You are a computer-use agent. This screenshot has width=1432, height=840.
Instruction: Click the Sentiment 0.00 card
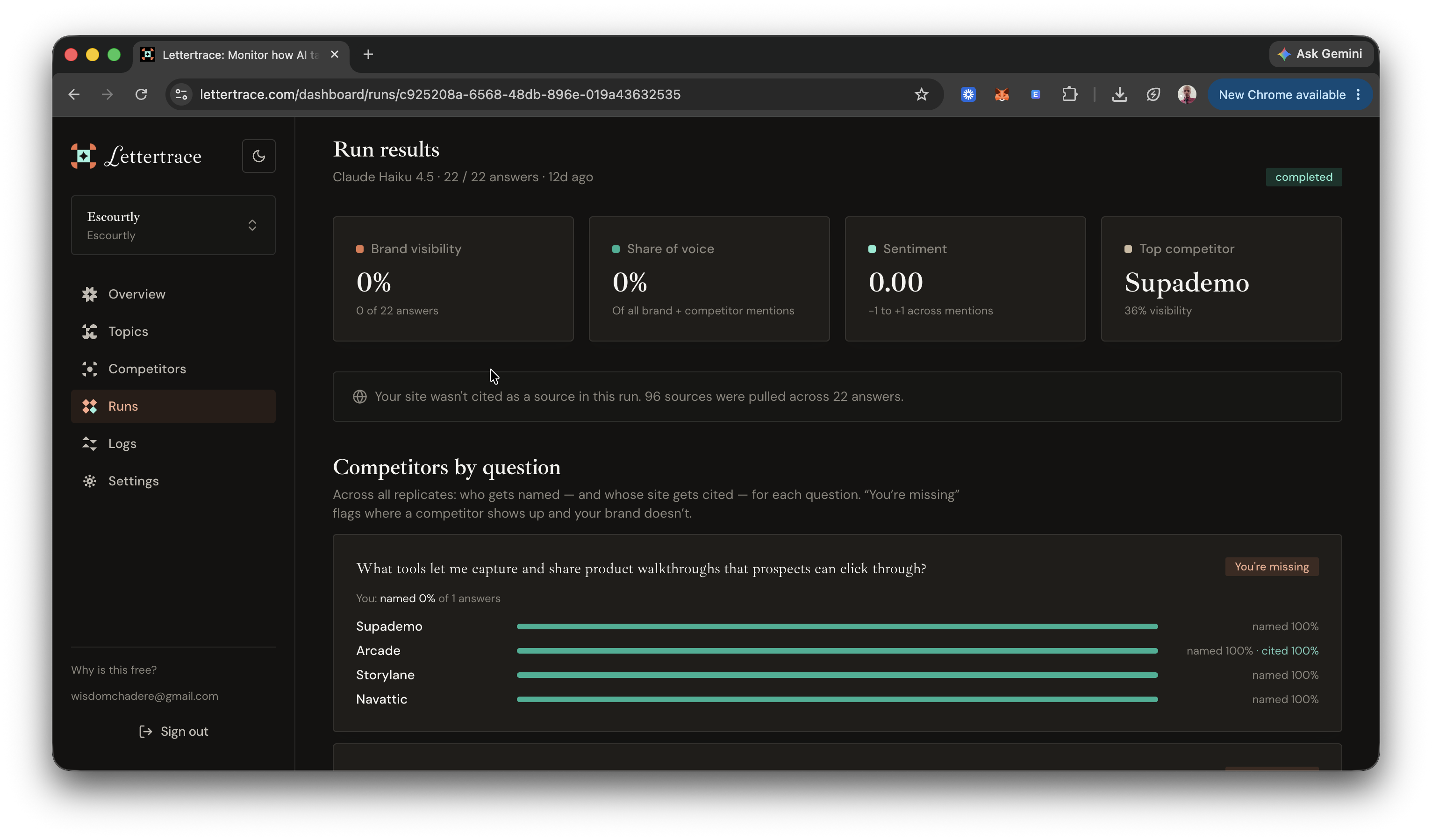pyautogui.click(x=965, y=279)
